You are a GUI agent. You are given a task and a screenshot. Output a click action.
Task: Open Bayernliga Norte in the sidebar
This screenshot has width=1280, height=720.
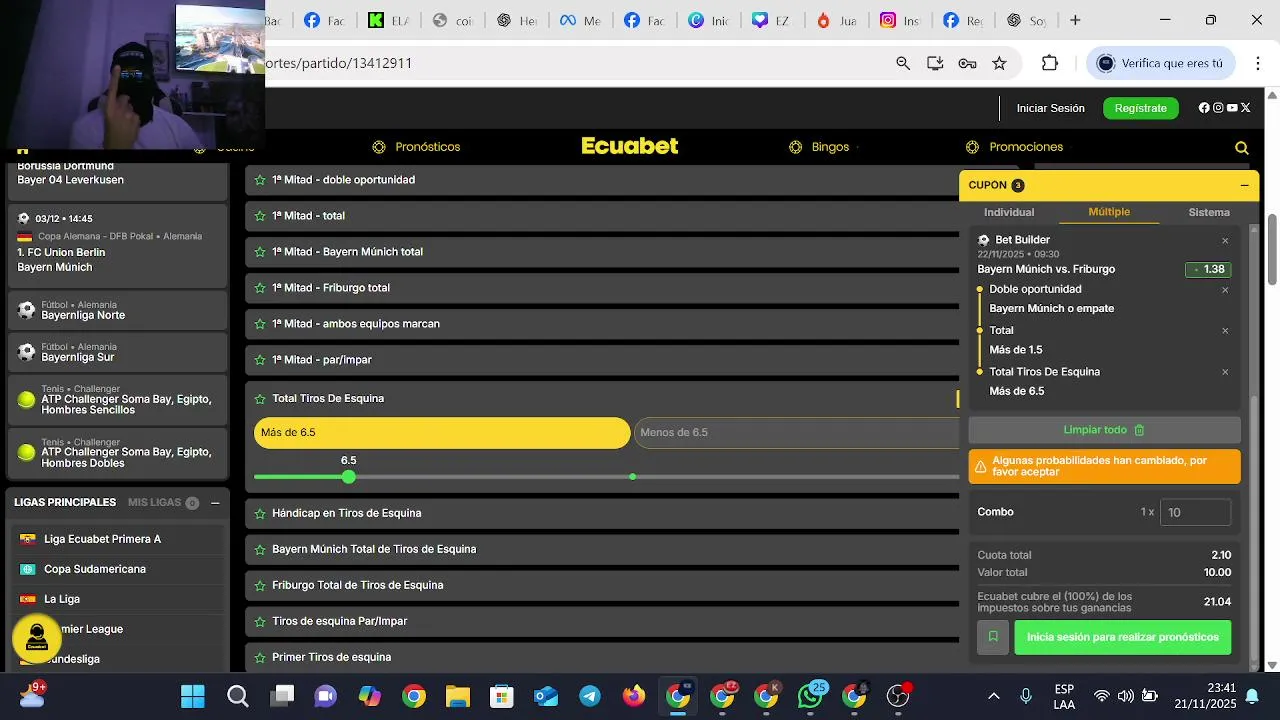(x=118, y=310)
